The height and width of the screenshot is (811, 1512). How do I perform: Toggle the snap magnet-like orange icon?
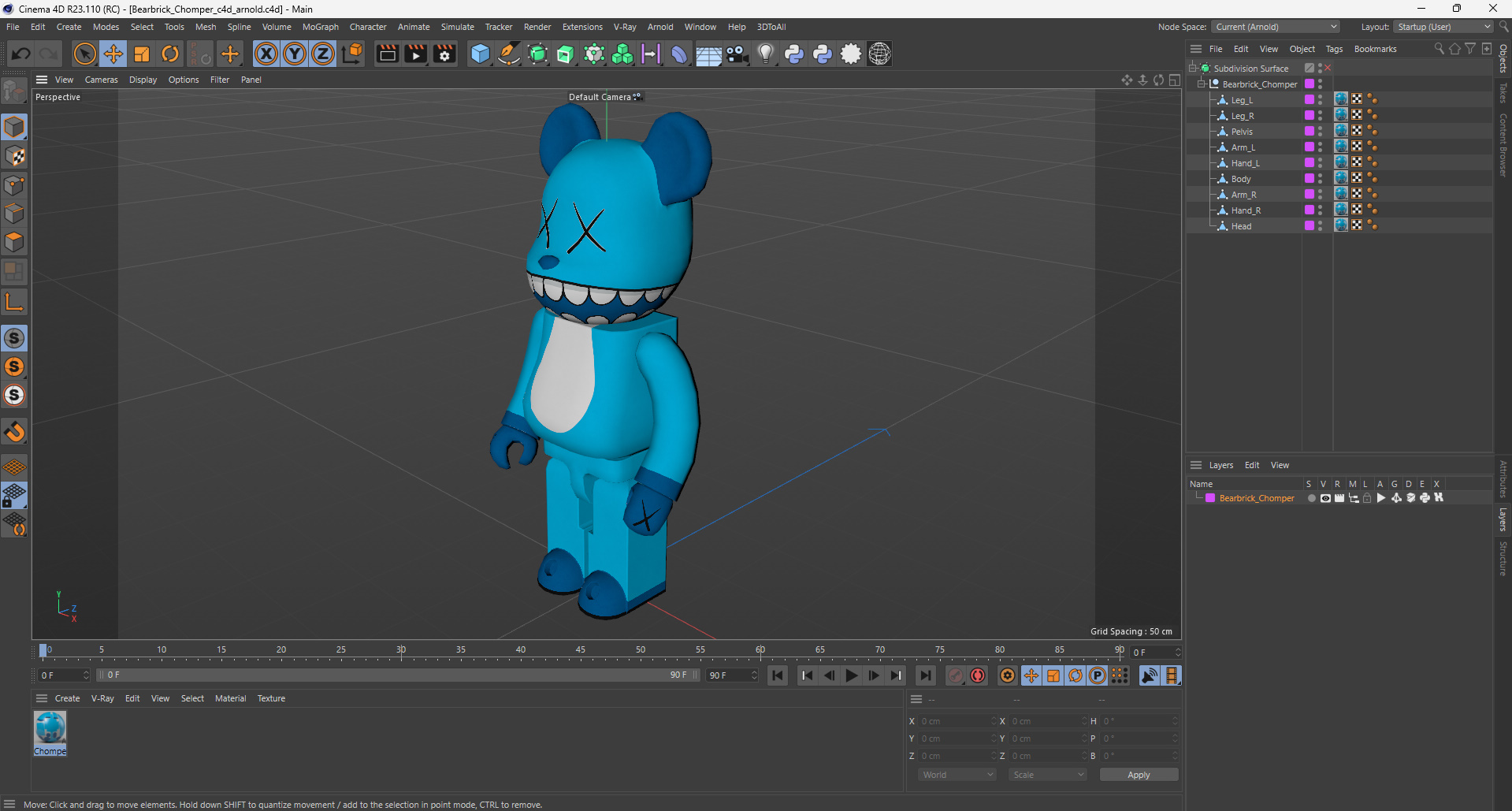14,432
